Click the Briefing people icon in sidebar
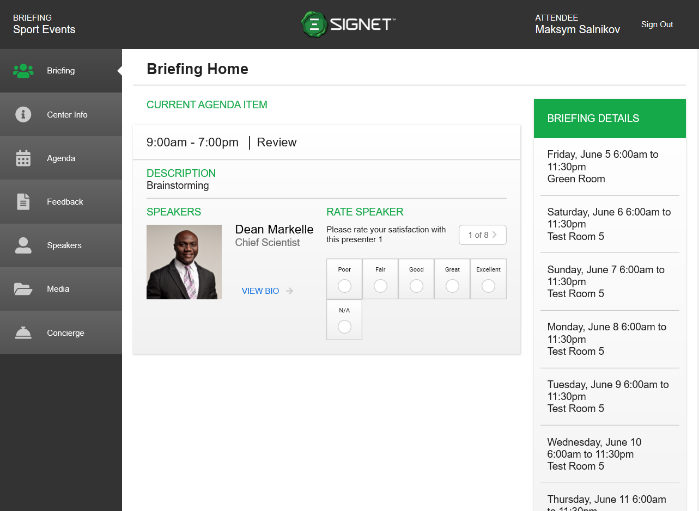 pos(23,71)
